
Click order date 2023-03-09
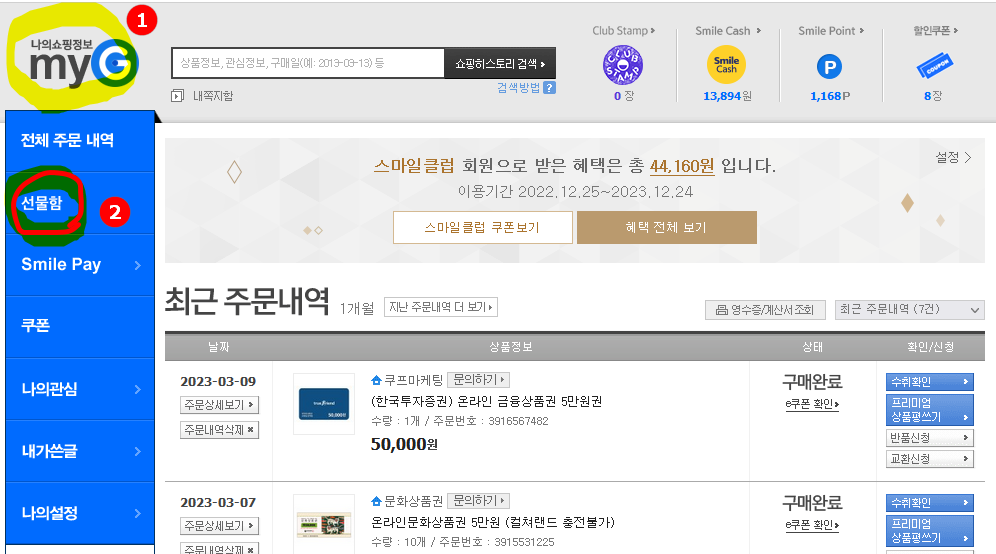click(218, 382)
